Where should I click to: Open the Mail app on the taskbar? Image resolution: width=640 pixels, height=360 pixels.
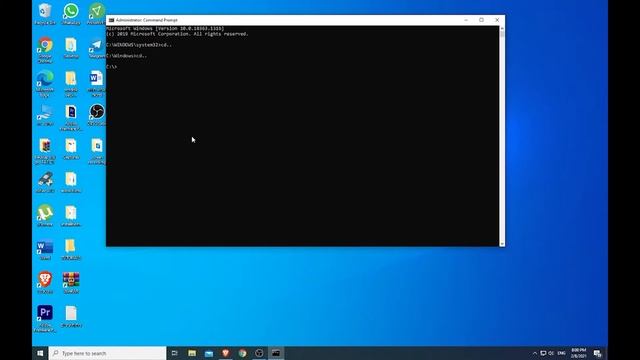209,353
